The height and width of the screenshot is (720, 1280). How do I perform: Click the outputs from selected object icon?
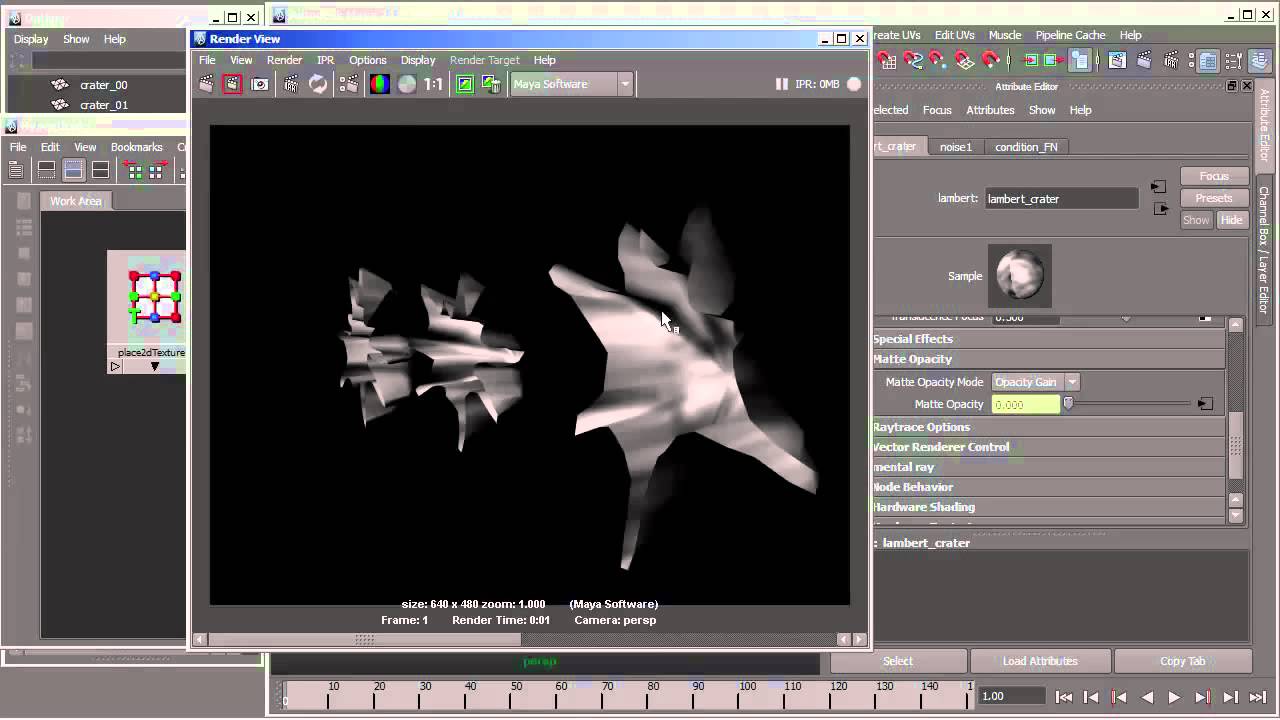[x=1052, y=60]
